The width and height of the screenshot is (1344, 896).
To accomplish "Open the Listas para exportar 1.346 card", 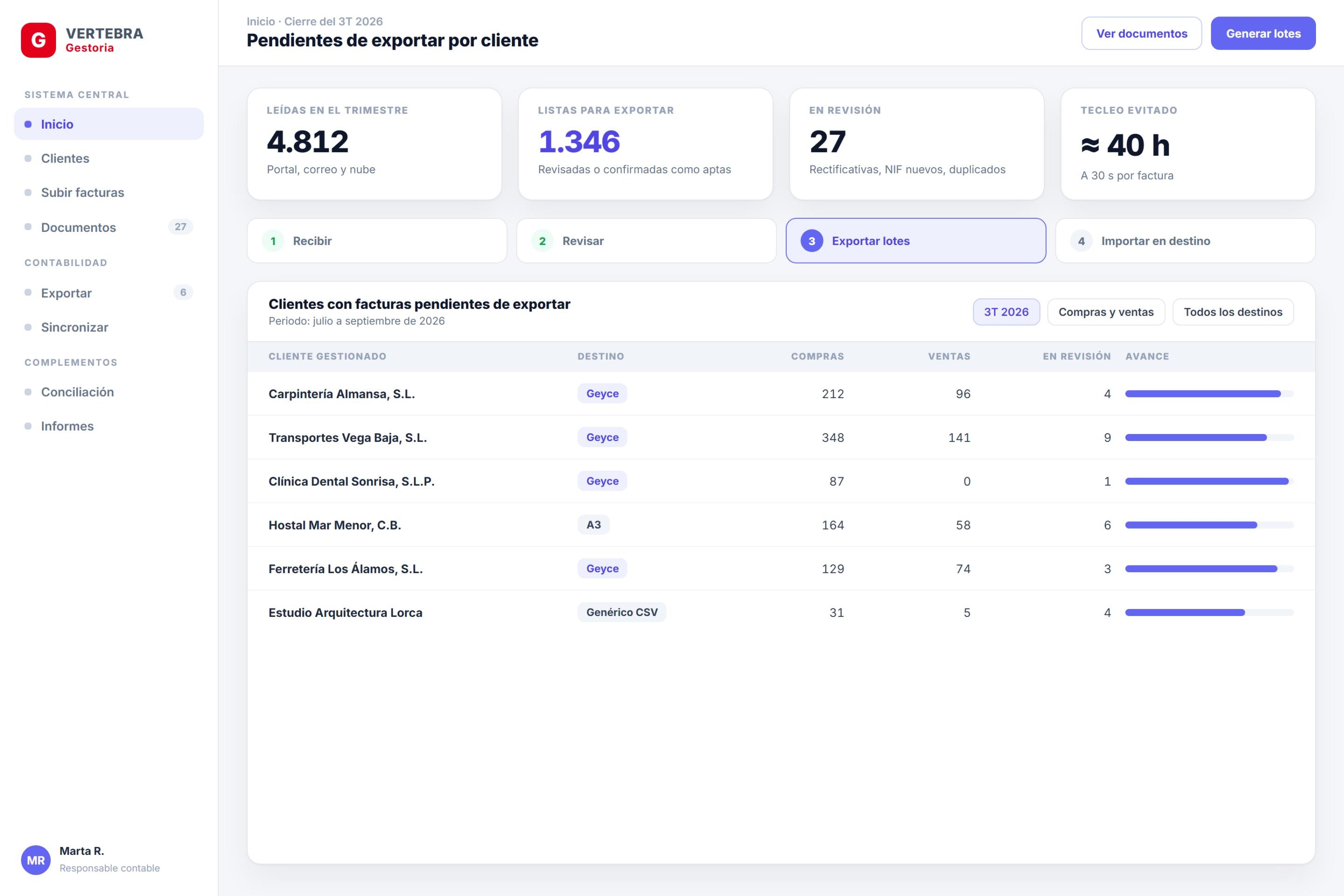I will tap(646, 144).
